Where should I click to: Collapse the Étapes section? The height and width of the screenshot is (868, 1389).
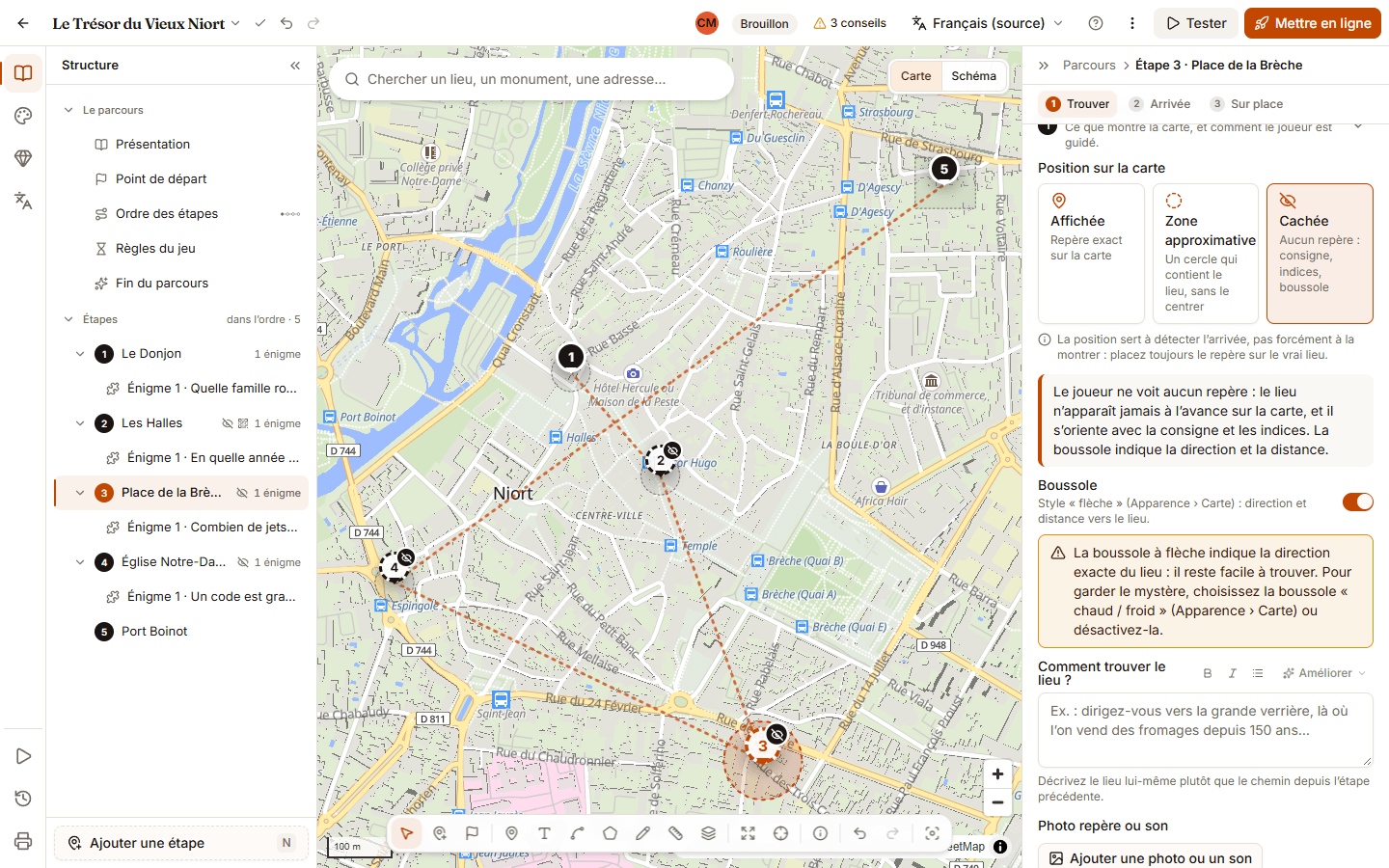(68, 319)
